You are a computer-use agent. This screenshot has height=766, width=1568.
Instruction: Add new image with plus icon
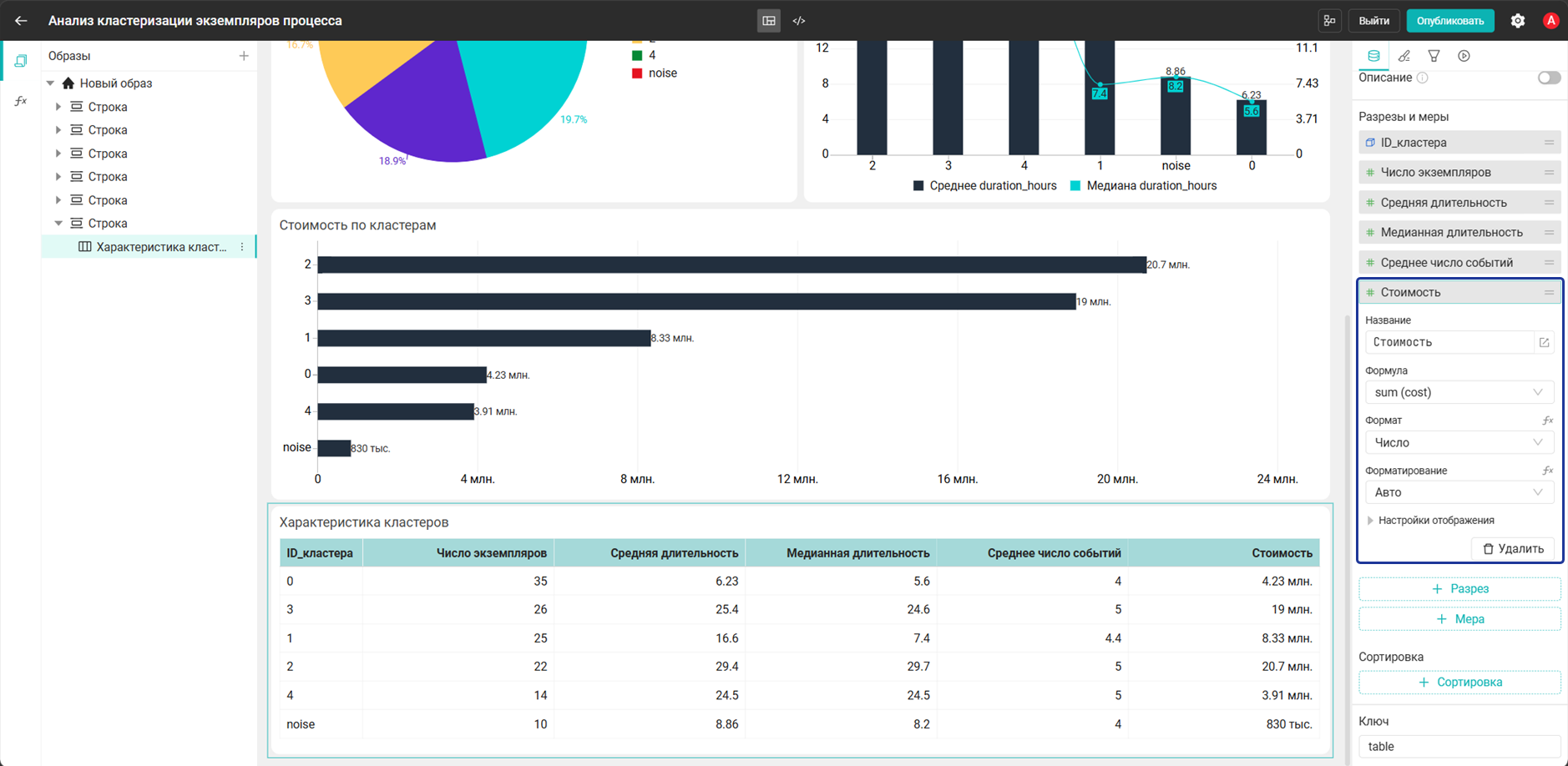tap(244, 56)
